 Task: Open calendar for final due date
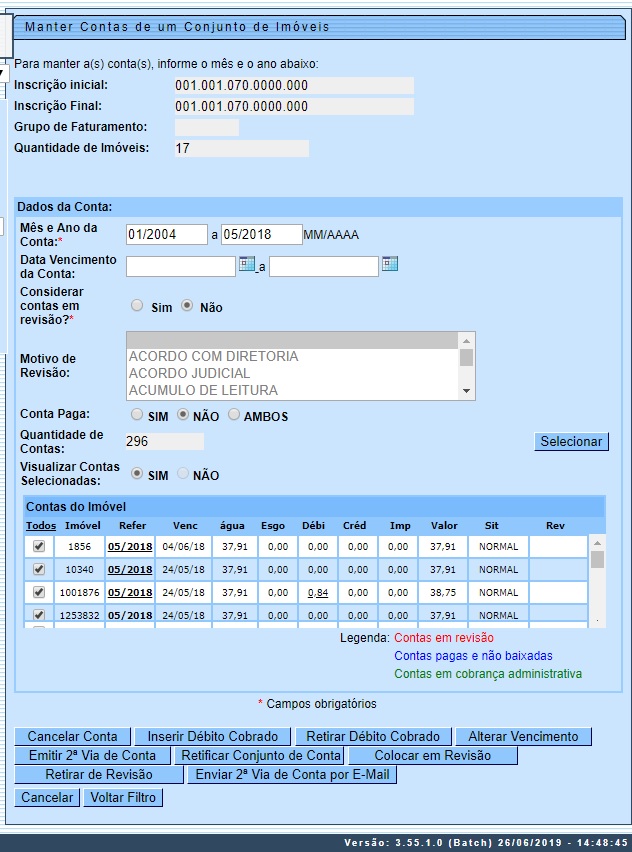[390, 264]
